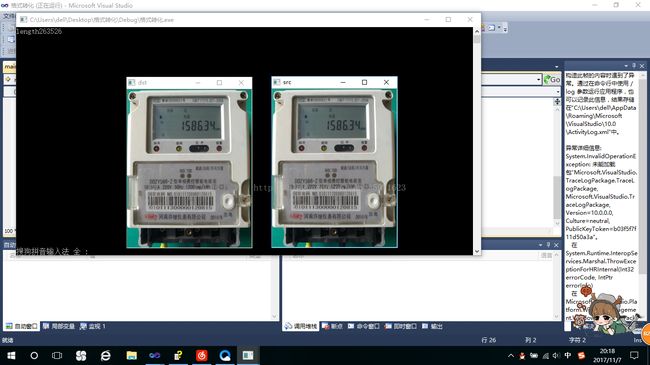
Task: Open the 命令窗口 tab
Action: (363, 326)
